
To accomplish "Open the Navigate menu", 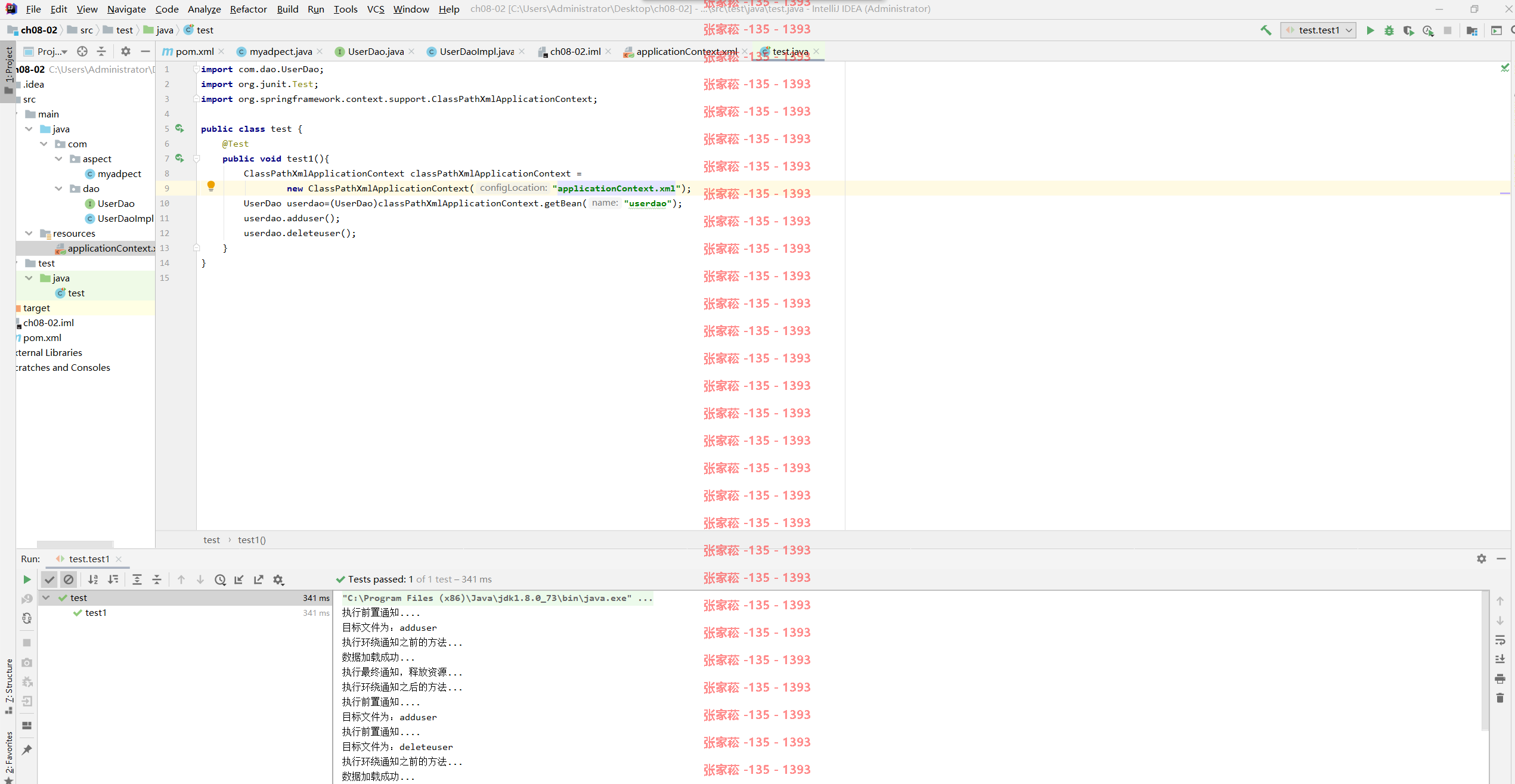I will coord(126,9).
